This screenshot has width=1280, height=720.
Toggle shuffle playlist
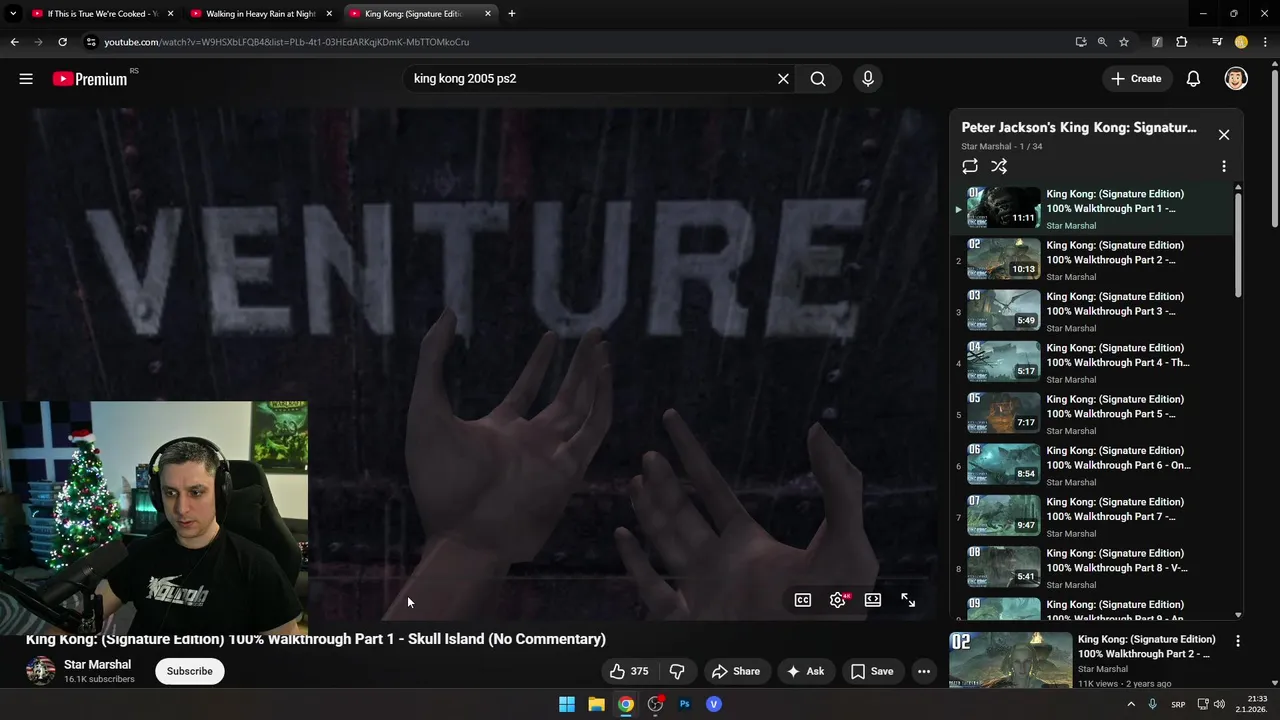coord(999,166)
